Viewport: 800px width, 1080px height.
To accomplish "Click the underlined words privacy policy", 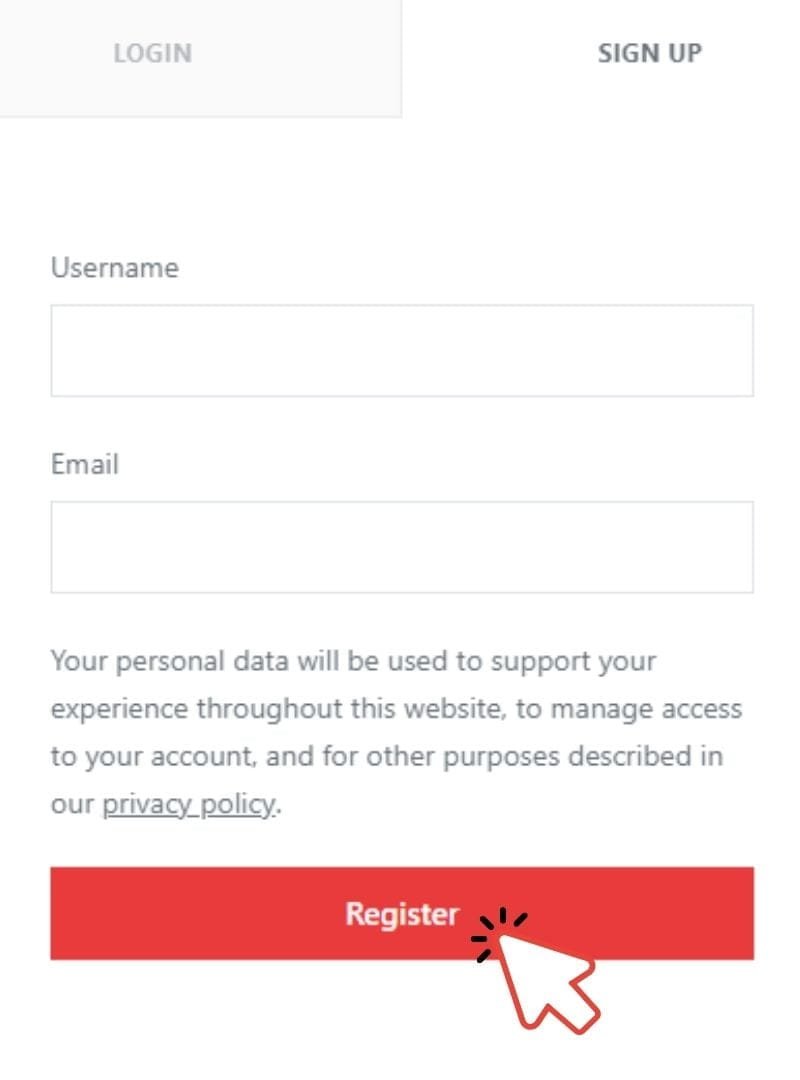I will 189,804.
